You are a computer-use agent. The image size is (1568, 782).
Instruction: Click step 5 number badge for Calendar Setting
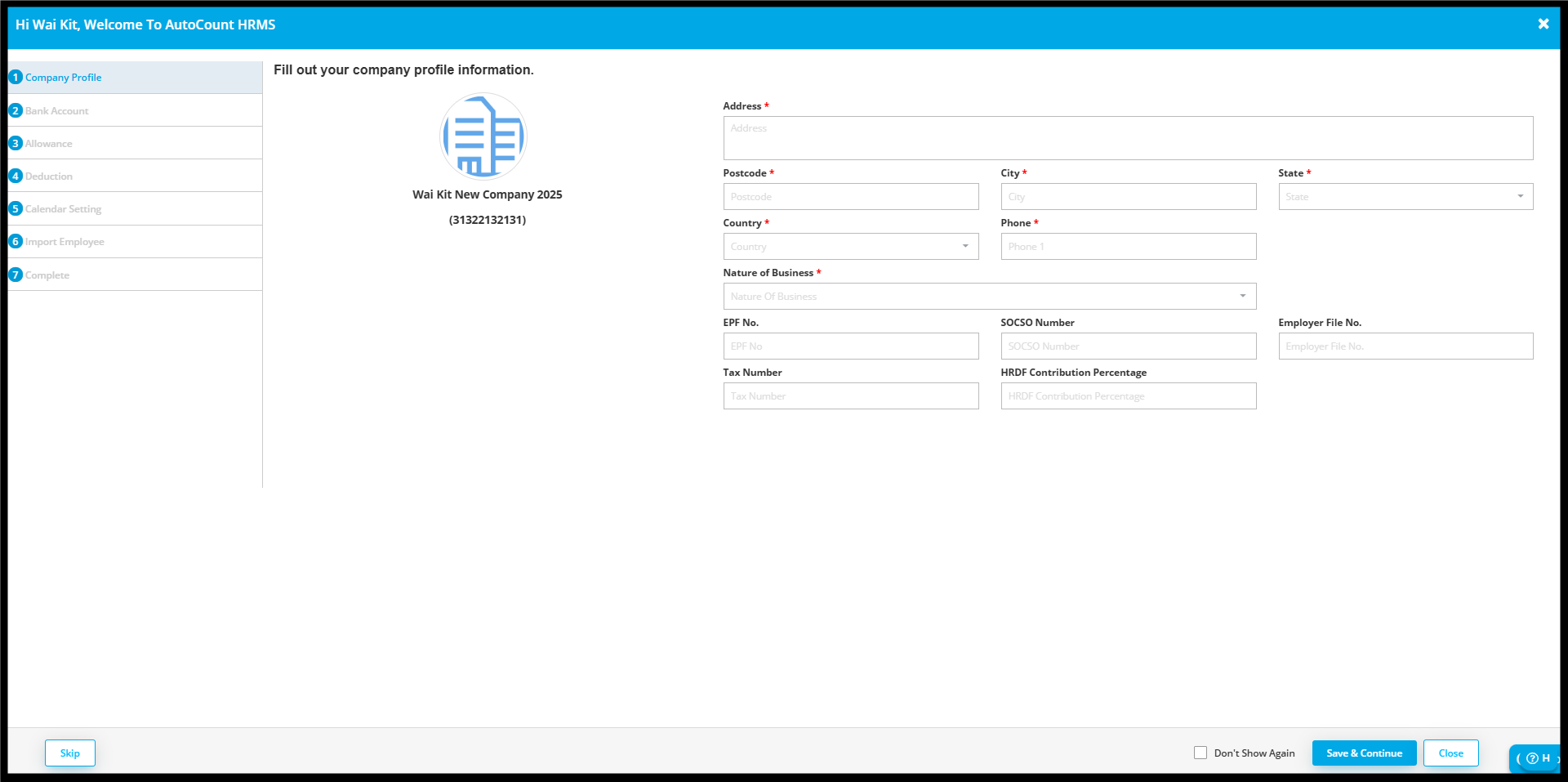[16, 208]
